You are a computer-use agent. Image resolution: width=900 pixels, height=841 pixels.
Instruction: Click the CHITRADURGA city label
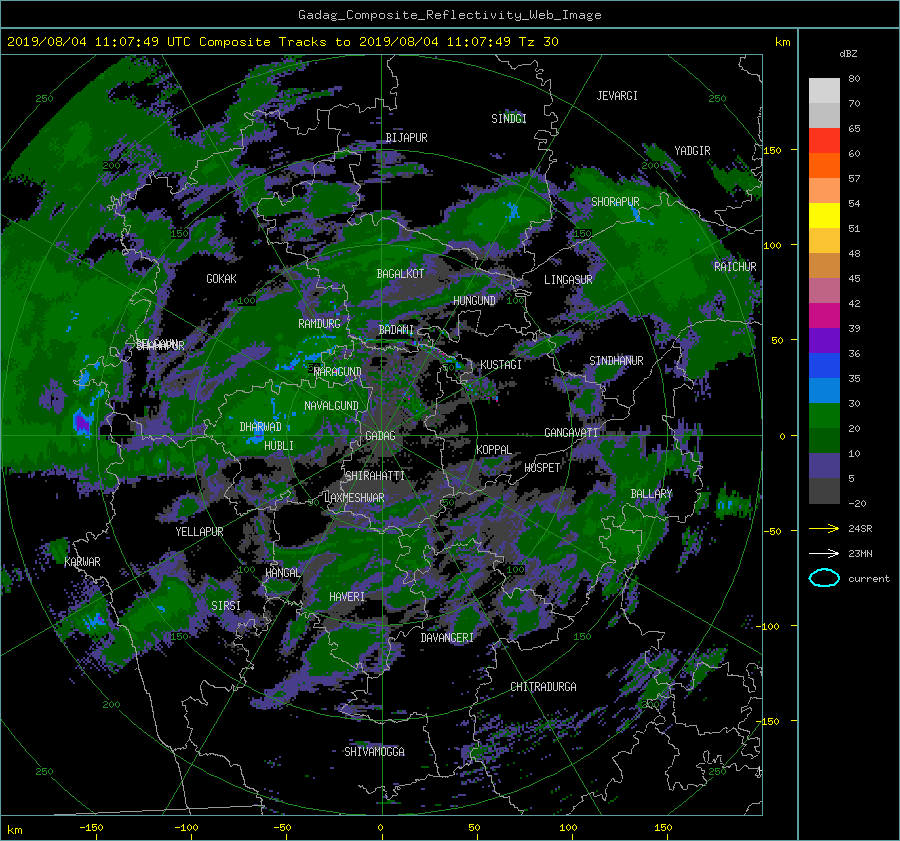click(543, 687)
